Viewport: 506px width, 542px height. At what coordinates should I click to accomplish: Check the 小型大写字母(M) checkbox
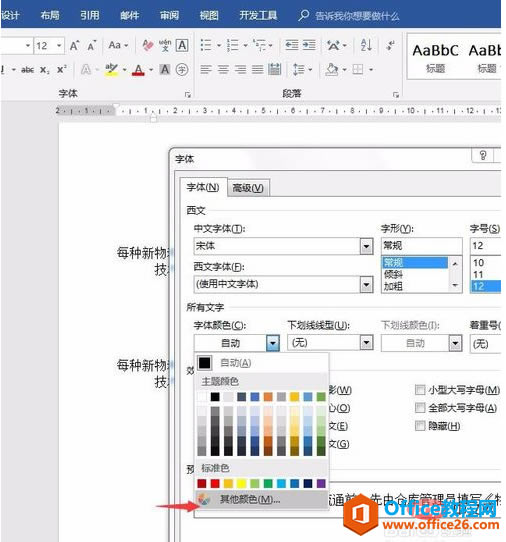coord(420,390)
